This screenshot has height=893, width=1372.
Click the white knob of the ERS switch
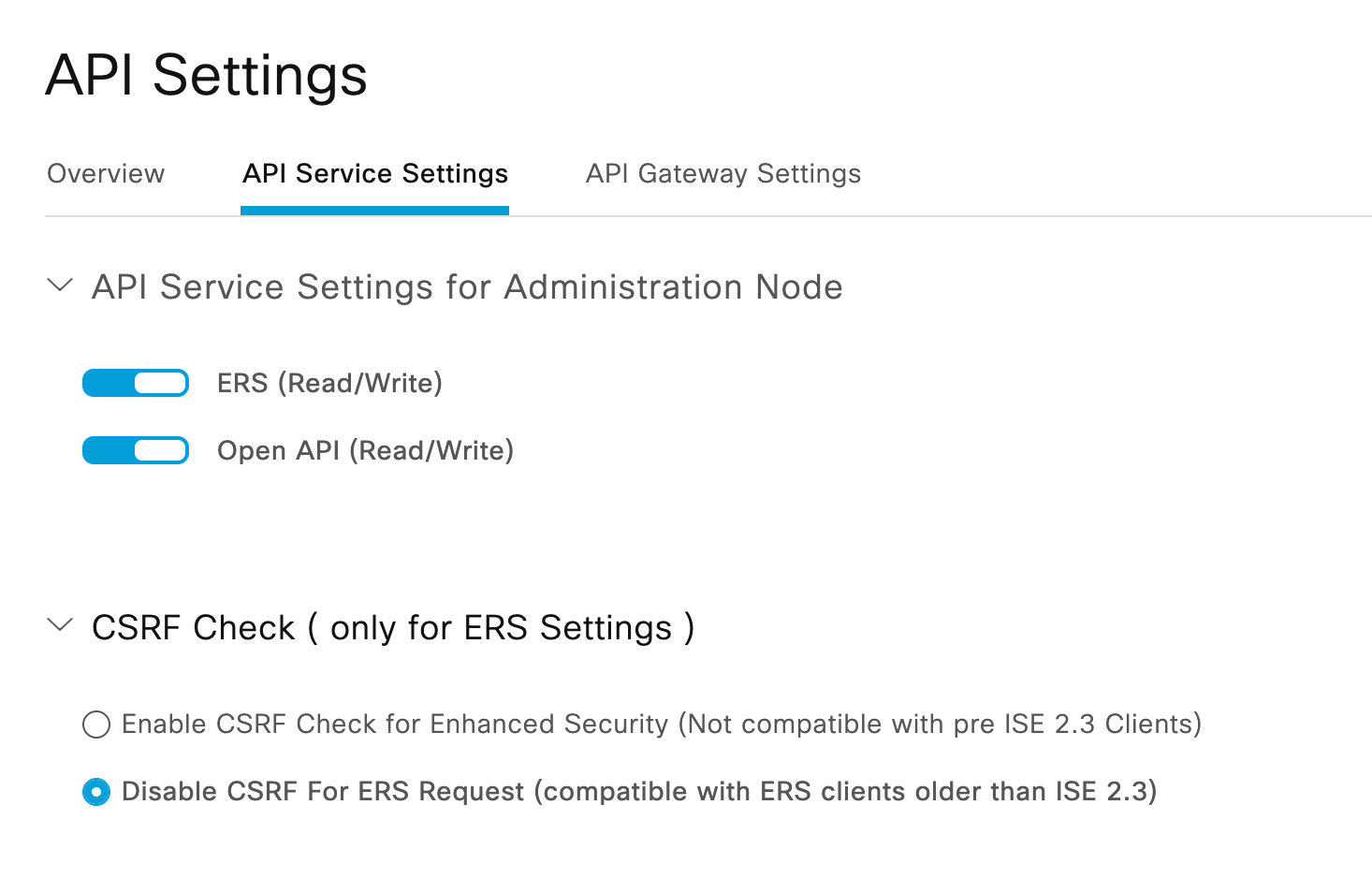point(160,383)
